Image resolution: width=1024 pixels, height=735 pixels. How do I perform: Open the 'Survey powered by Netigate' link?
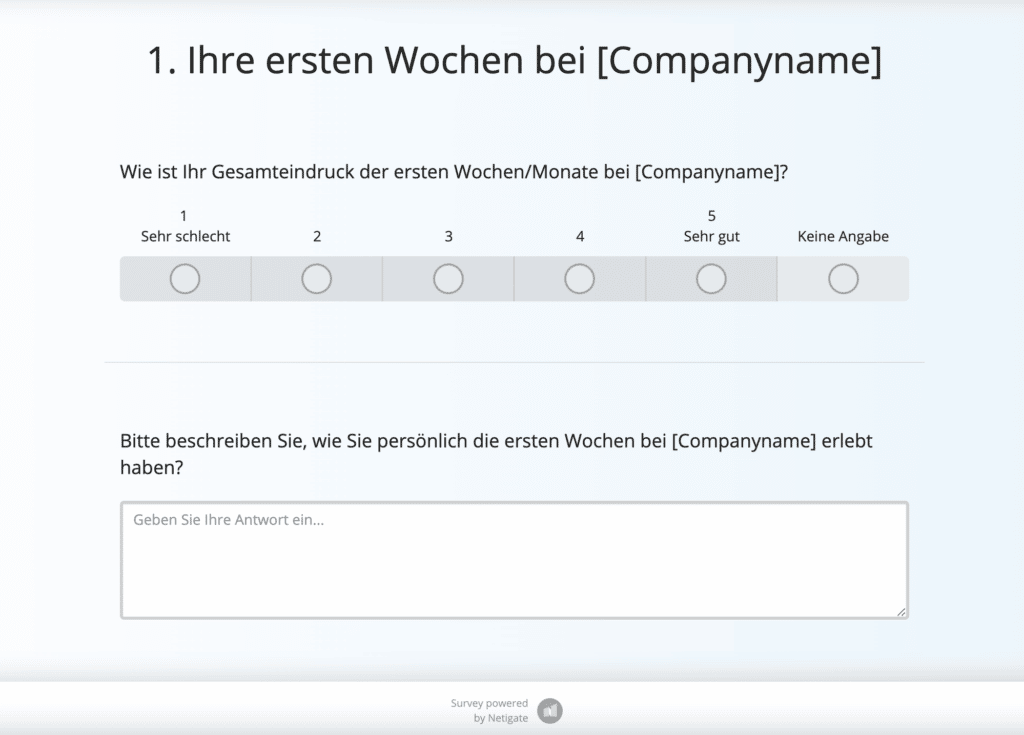pyautogui.click(x=488, y=710)
